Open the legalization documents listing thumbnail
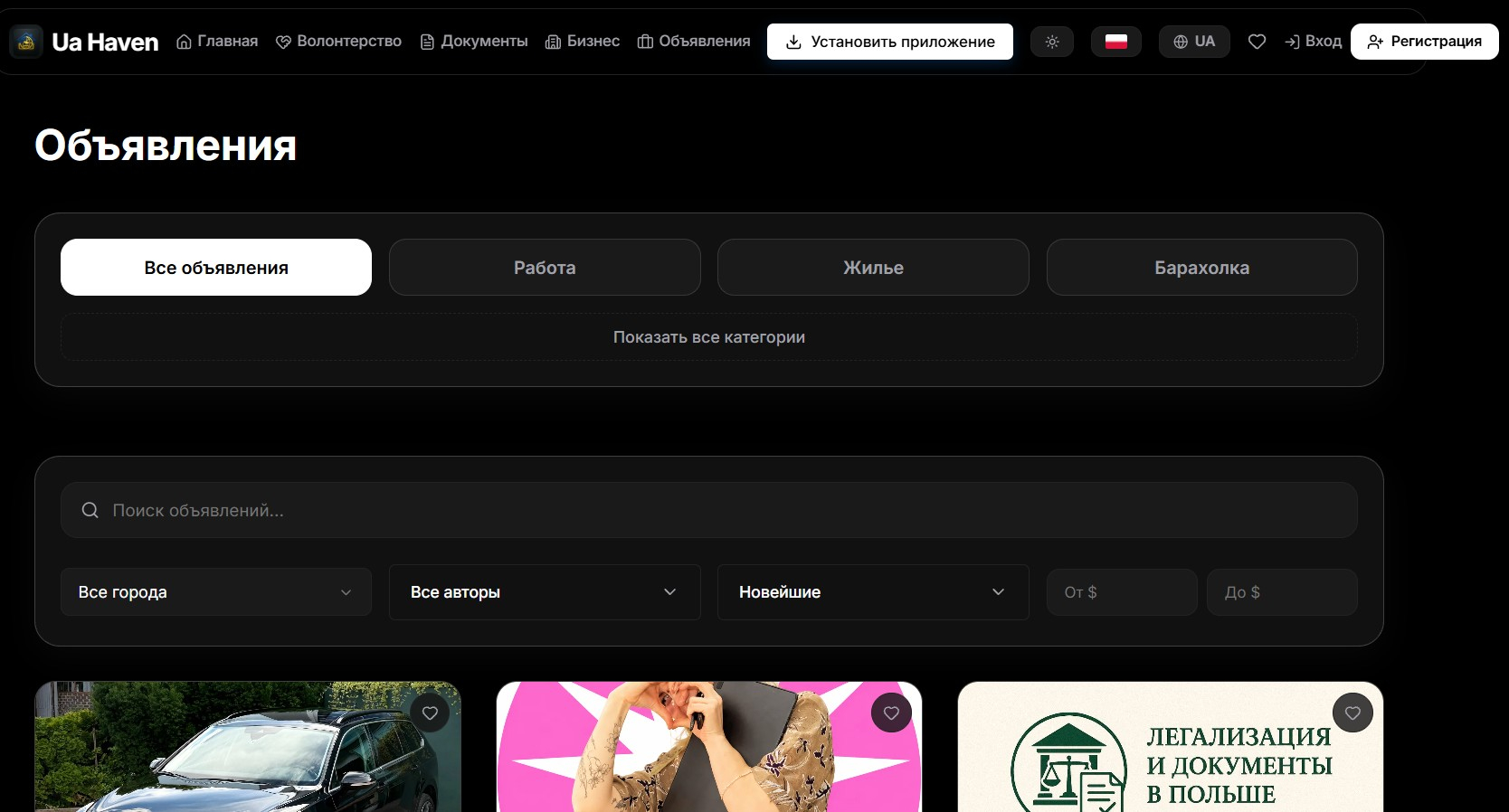Image resolution: width=1509 pixels, height=812 pixels. (x=1171, y=747)
